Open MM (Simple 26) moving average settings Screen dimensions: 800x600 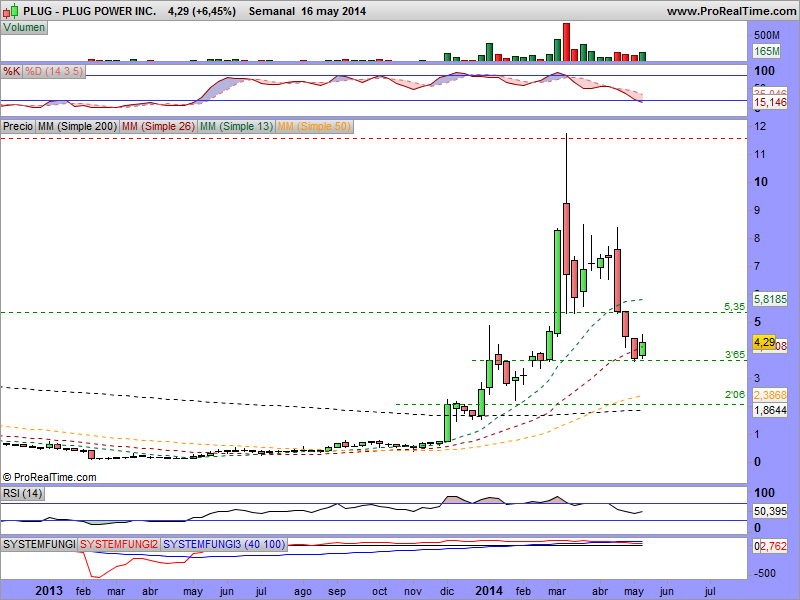point(157,127)
